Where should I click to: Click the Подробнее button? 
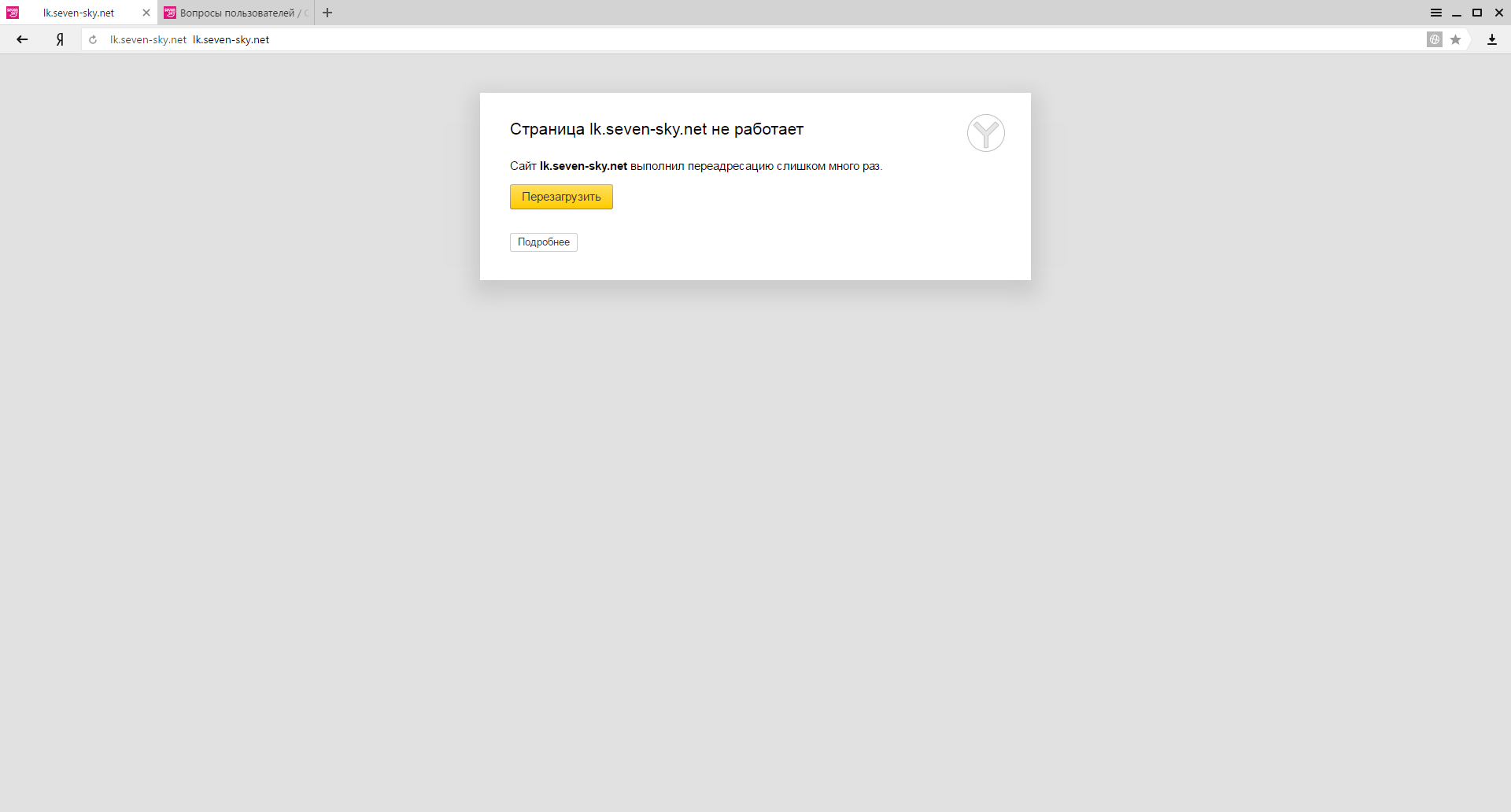544,242
